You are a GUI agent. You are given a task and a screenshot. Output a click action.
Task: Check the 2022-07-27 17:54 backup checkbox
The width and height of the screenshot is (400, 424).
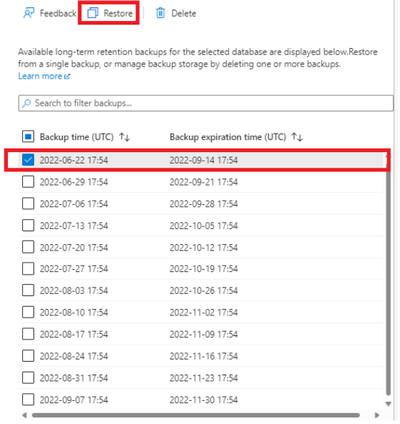(28, 269)
